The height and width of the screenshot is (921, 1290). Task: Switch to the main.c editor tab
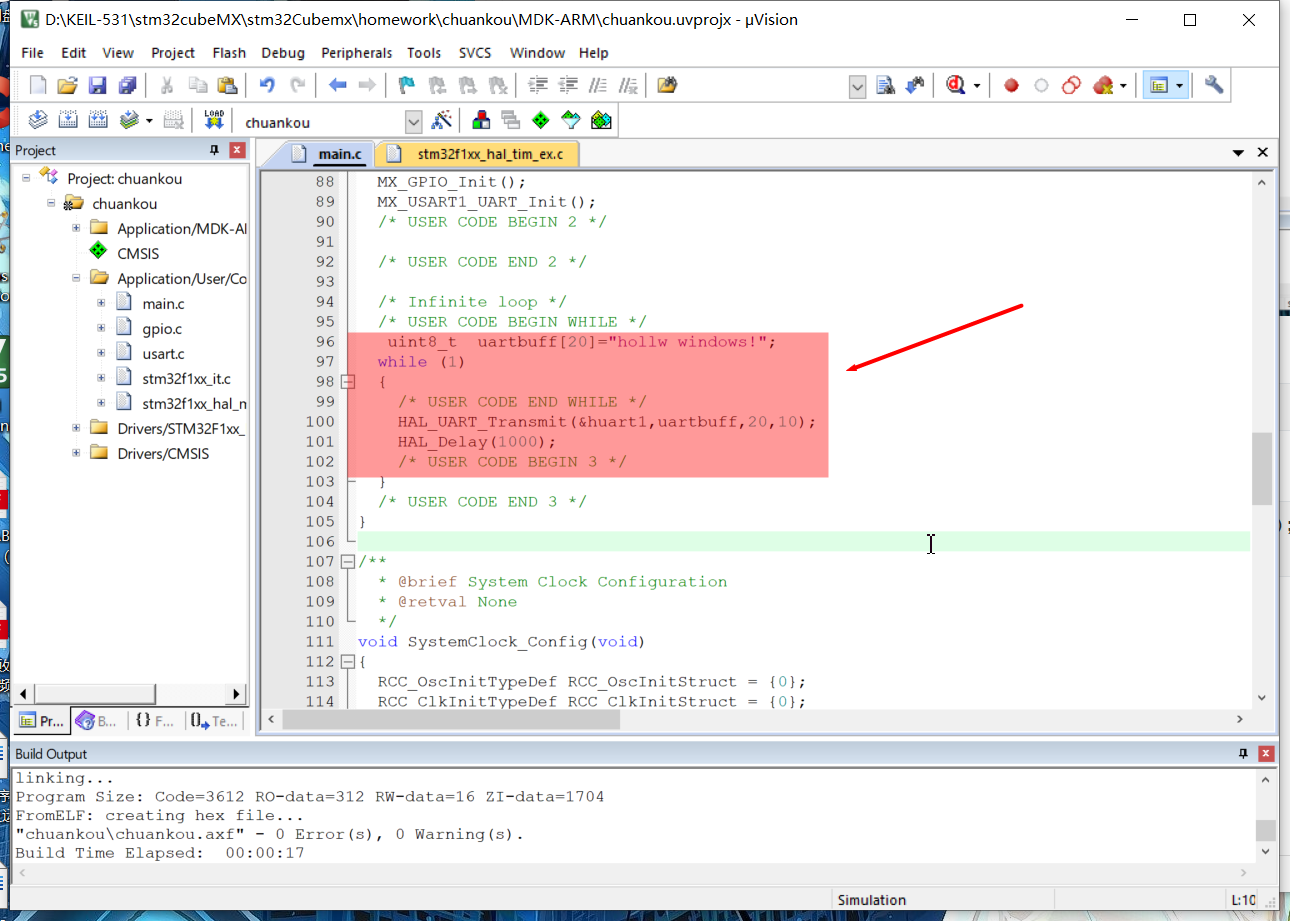pyautogui.click(x=328, y=154)
